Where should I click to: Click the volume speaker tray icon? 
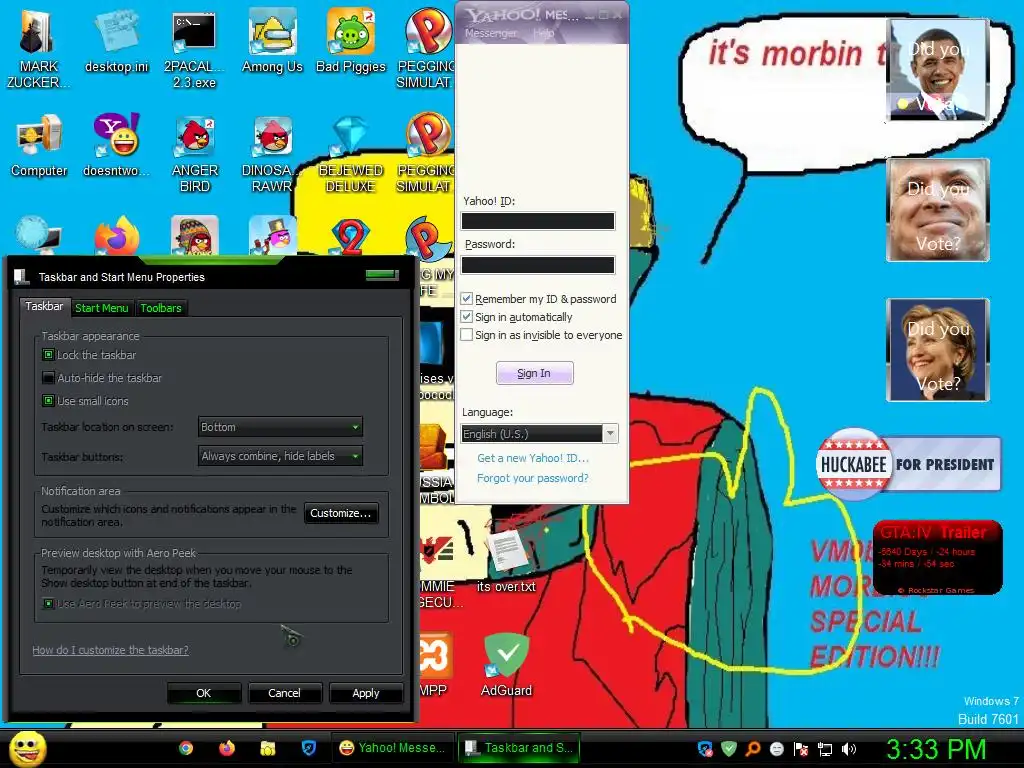click(848, 749)
